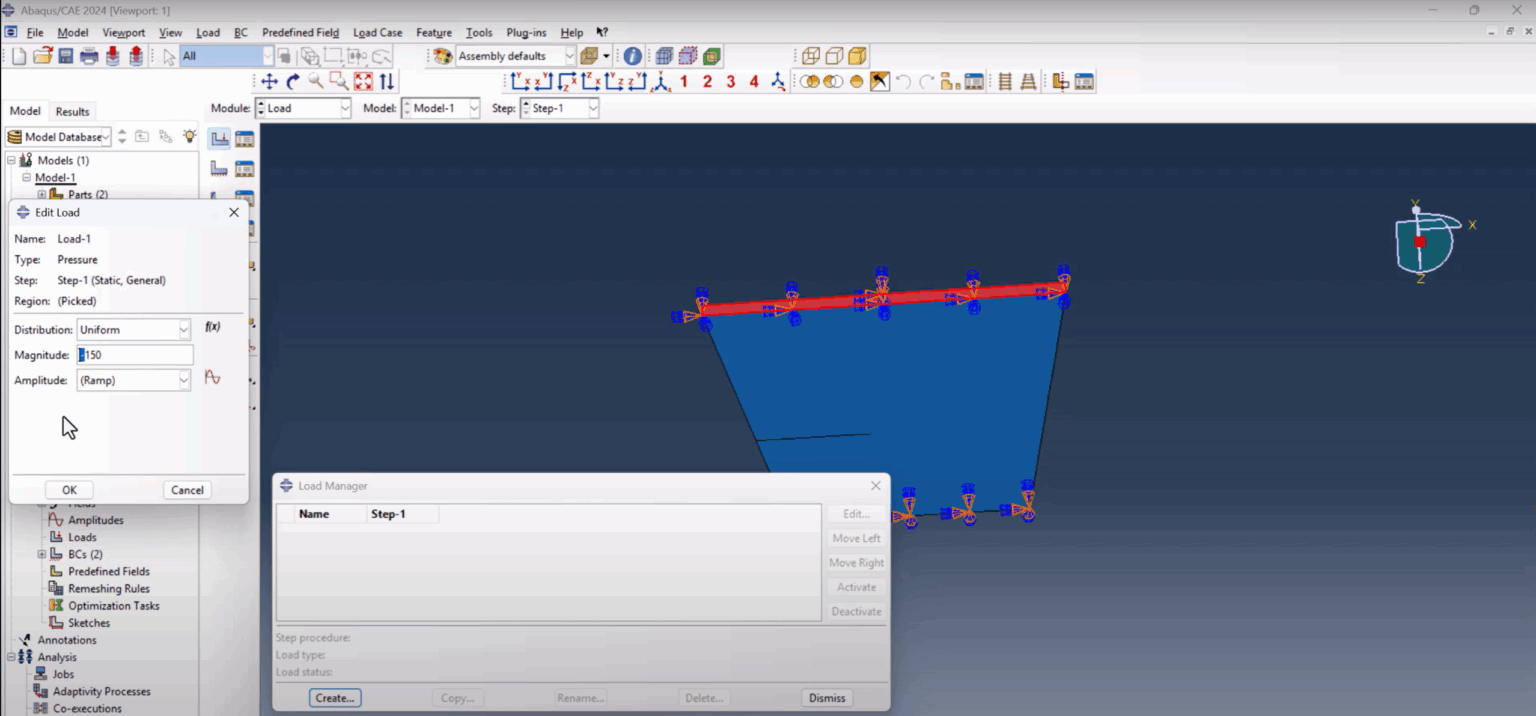Image resolution: width=1536 pixels, height=716 pixels.
Task: Open the Load Case menu
Action: (377, 32)
